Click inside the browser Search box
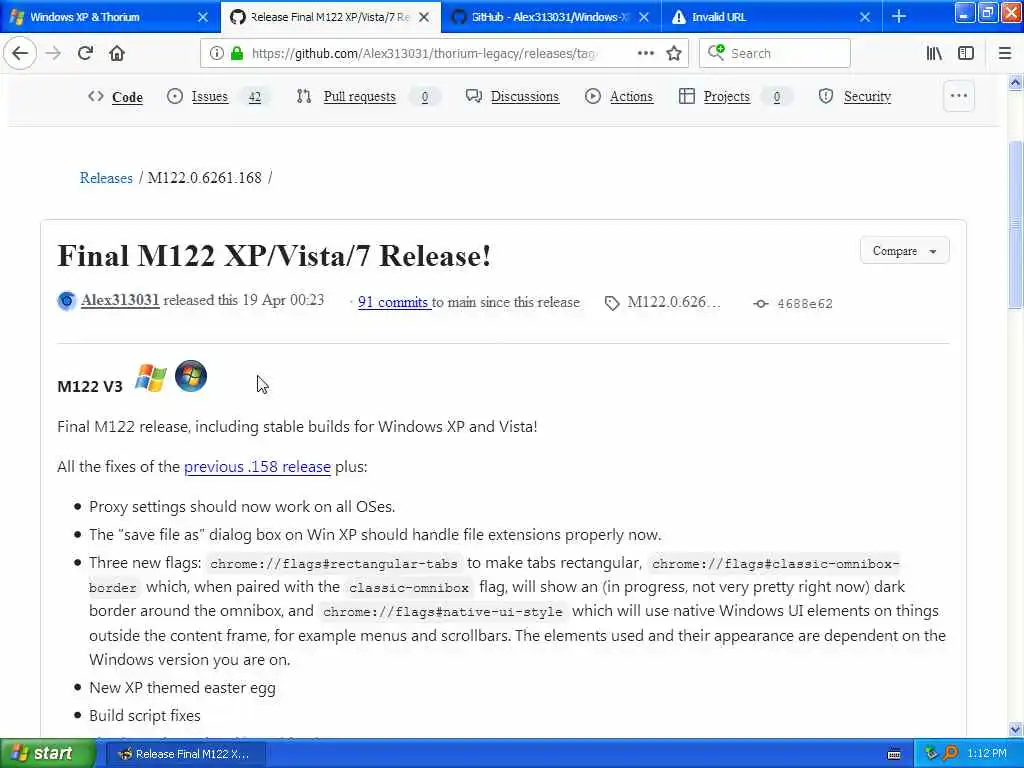The width and height of the screenshot is (1024, 768). point(775,53)
